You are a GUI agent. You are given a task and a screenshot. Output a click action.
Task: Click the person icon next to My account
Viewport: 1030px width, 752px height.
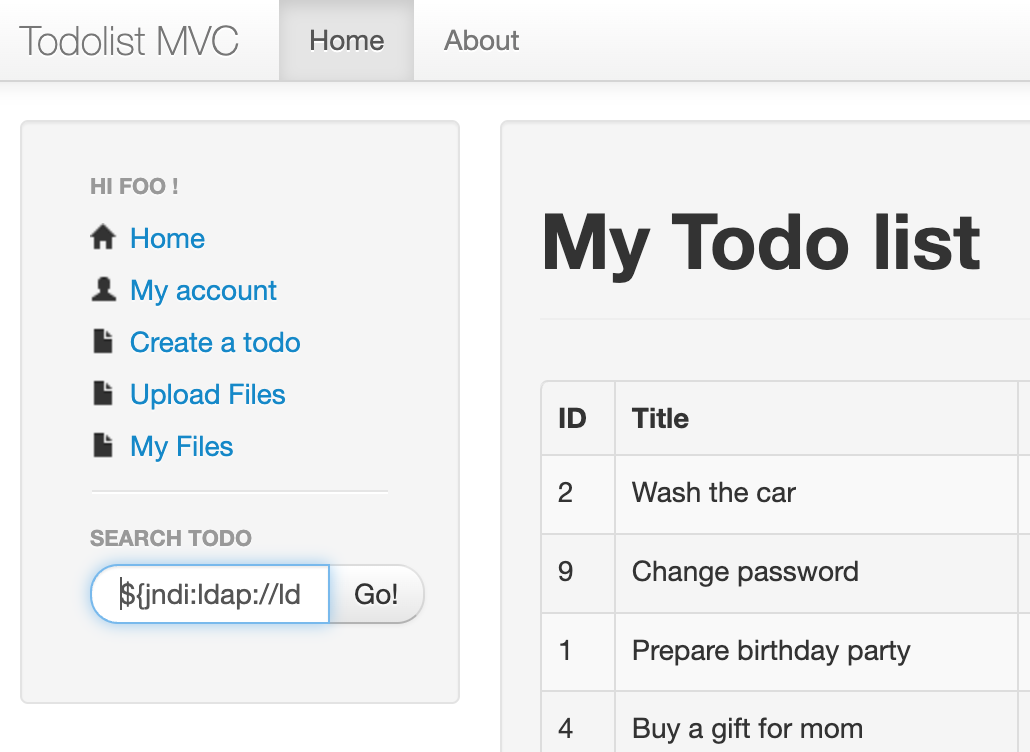coord(103,289)
